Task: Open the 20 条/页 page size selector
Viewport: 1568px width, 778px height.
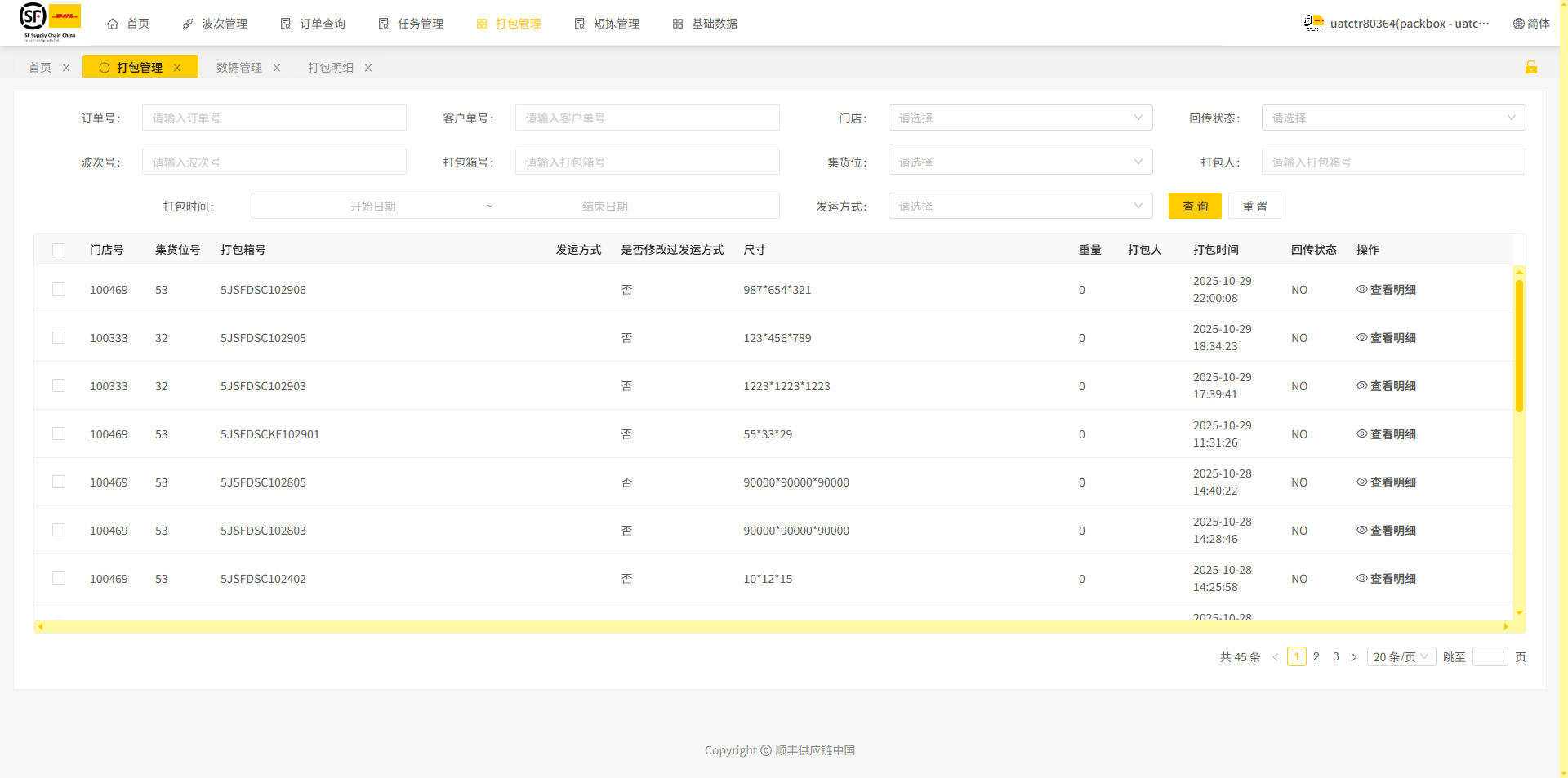Action: click(1401, 656)
